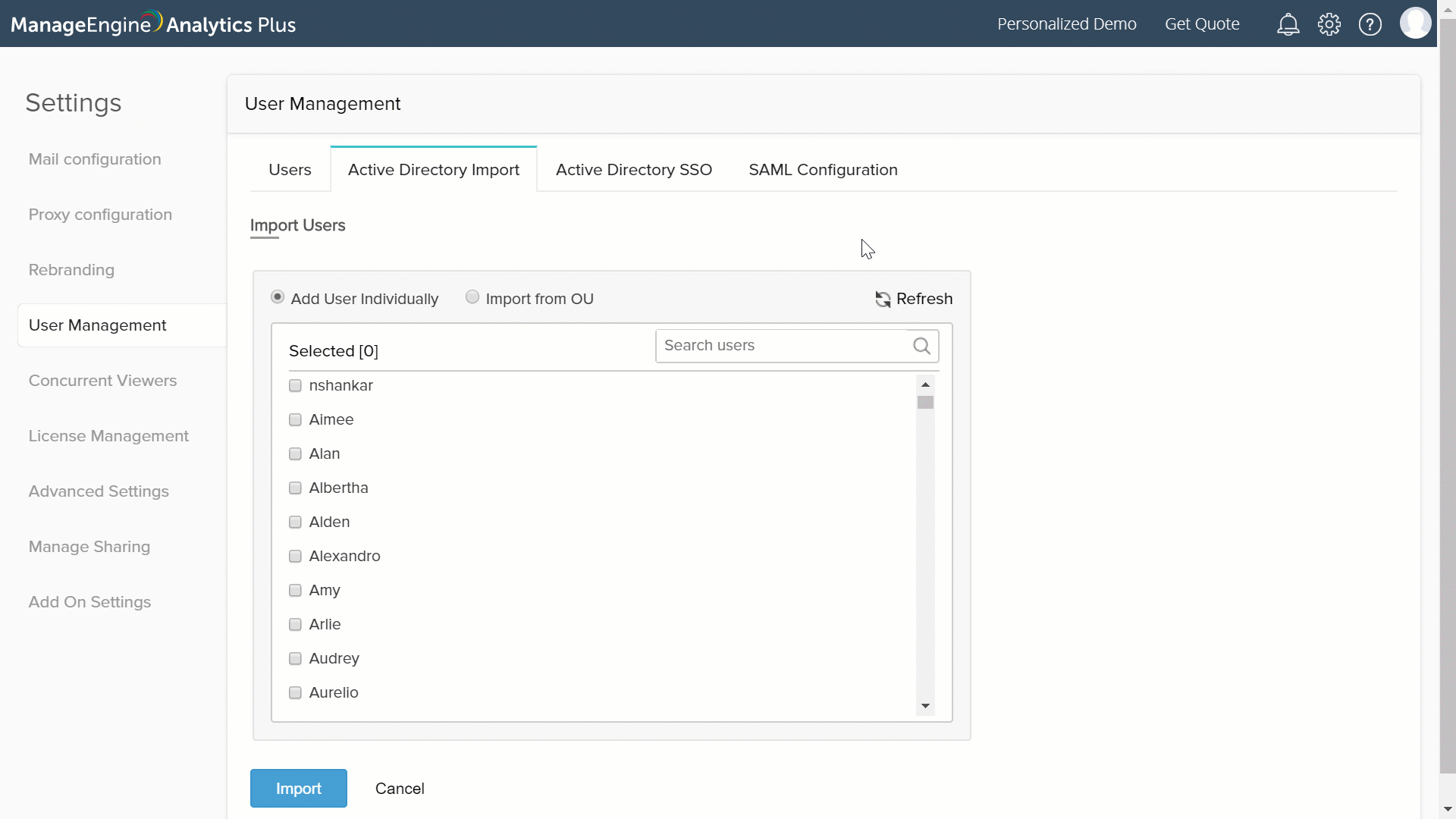The height and width of the screenshot is (819, 1456).
Task: Open Advanced Settings in the sidebar
Action: click(99, 491)
